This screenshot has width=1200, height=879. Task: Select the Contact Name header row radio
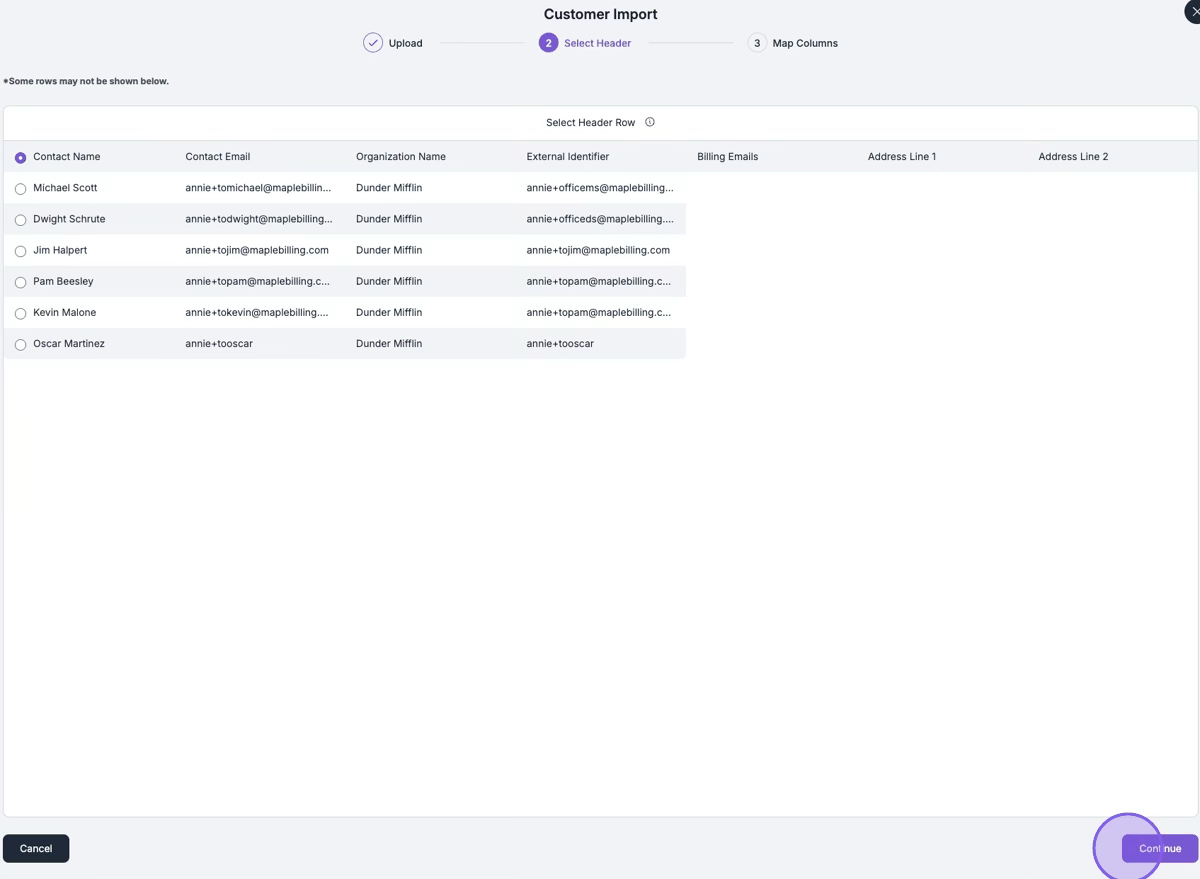tap(20, 158)
